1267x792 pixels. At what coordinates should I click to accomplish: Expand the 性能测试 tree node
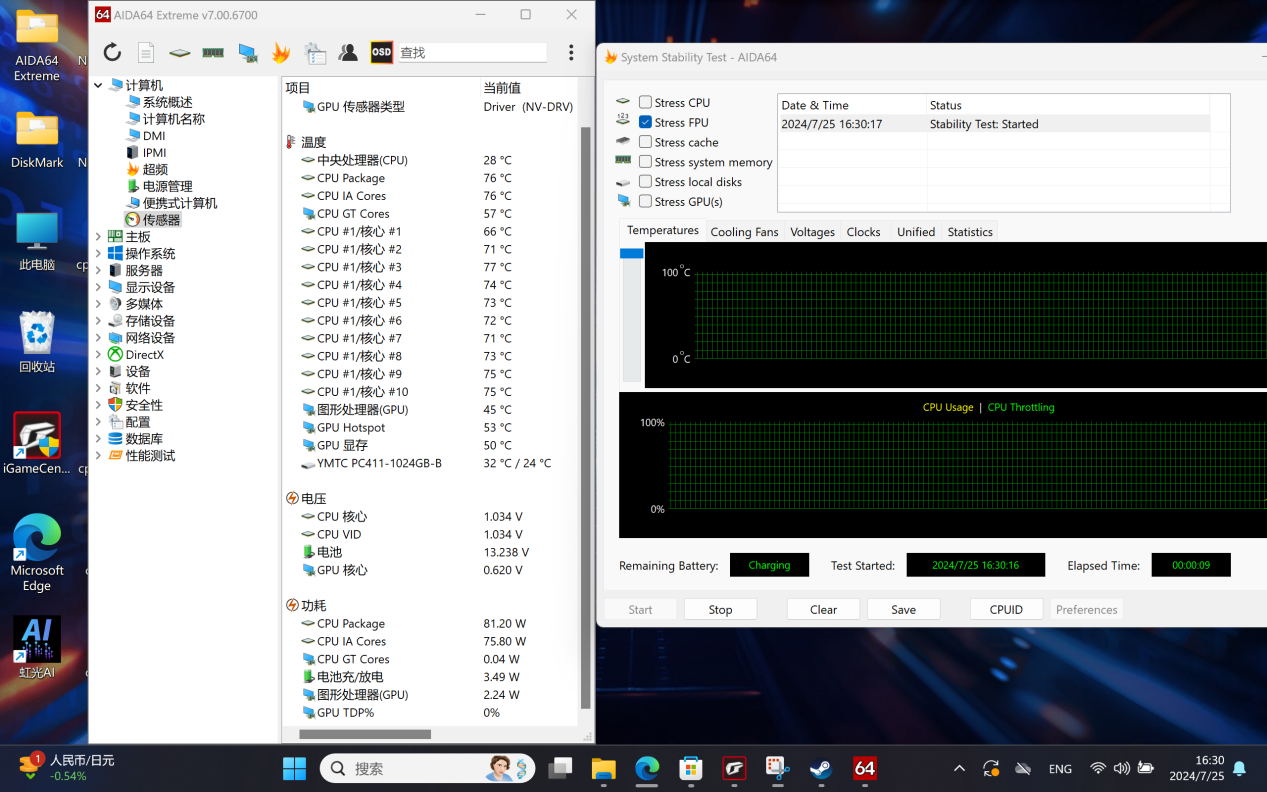pyautogui.click(x=98, y=456)
